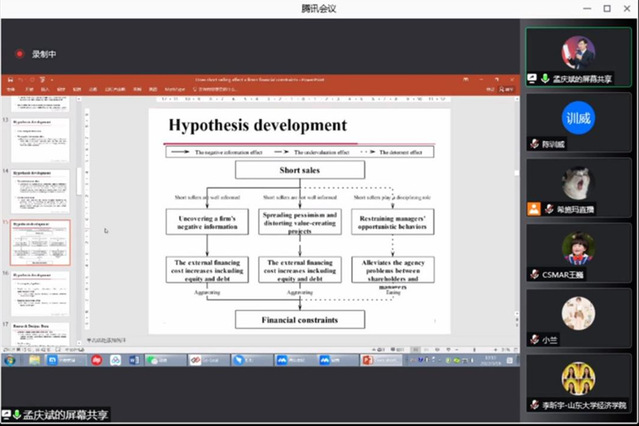The image size is (639, 426).
Task: Click the muted mic icon for CSMAR王巍
Action: click(535, 274)
